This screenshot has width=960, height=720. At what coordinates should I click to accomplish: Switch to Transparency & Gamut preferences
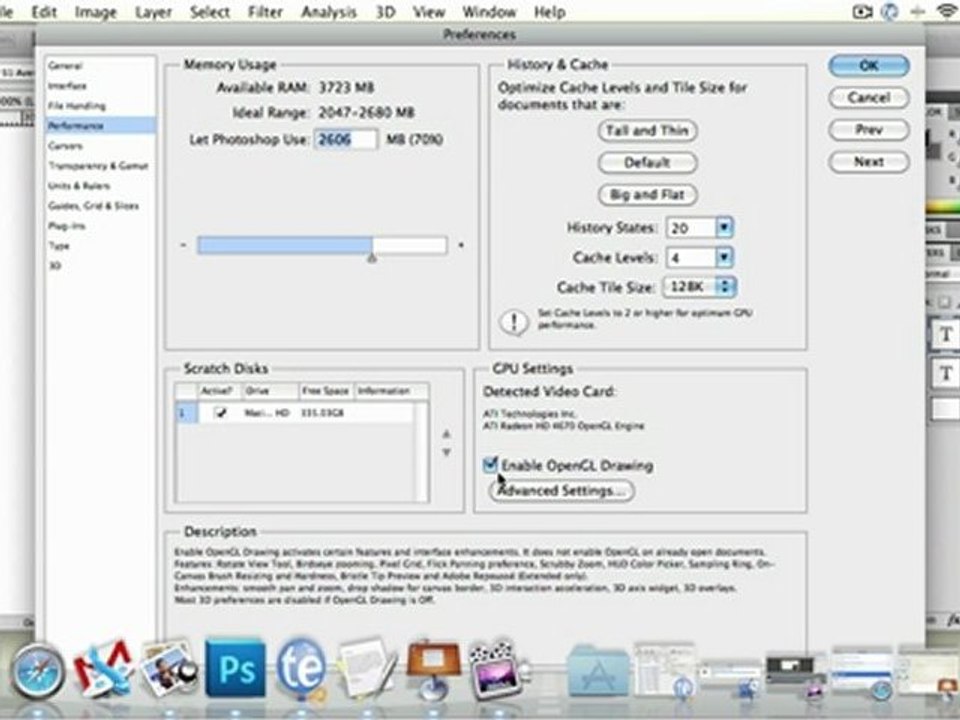click(x=99, y=166)
